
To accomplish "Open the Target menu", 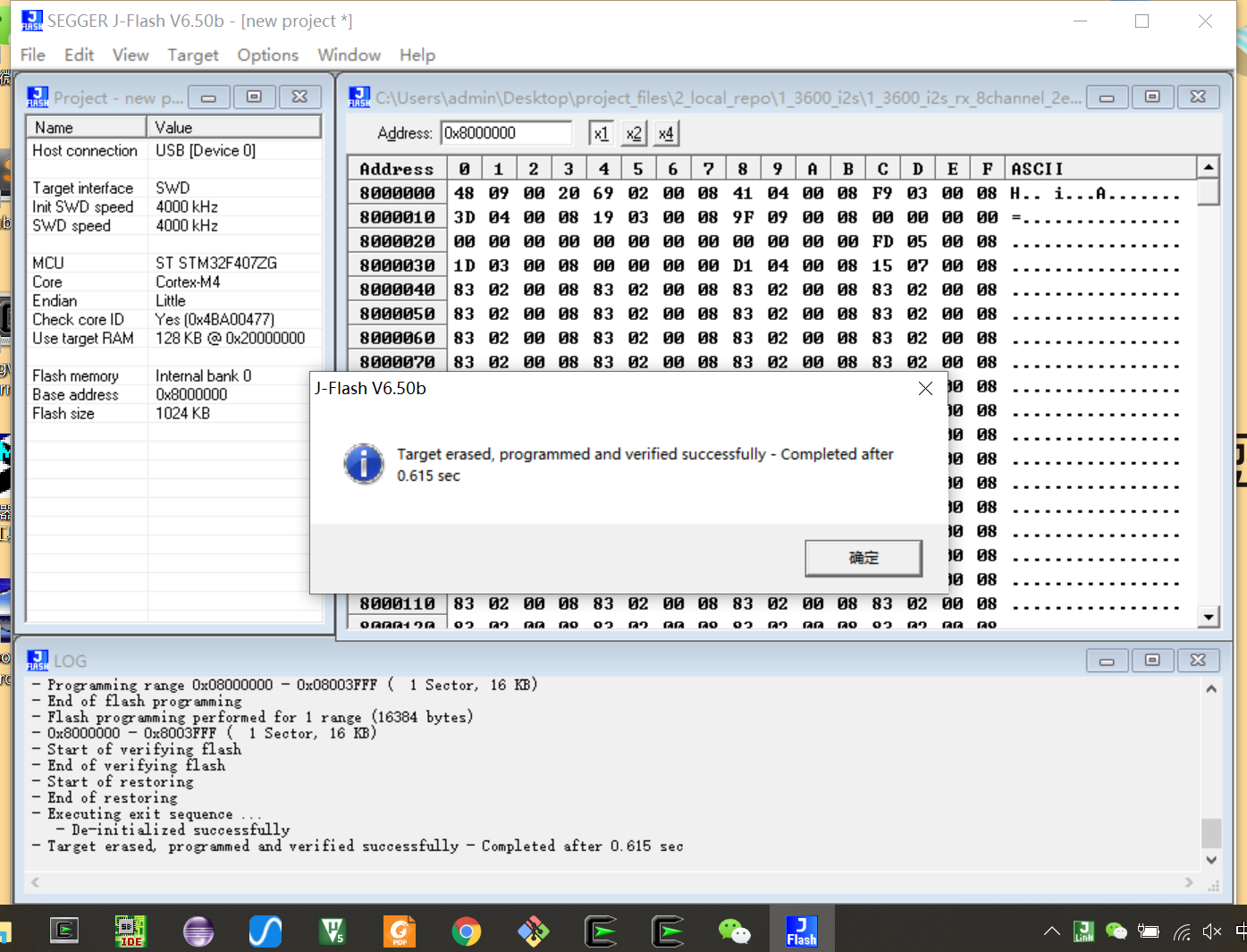I will click(x=193, y=55).
